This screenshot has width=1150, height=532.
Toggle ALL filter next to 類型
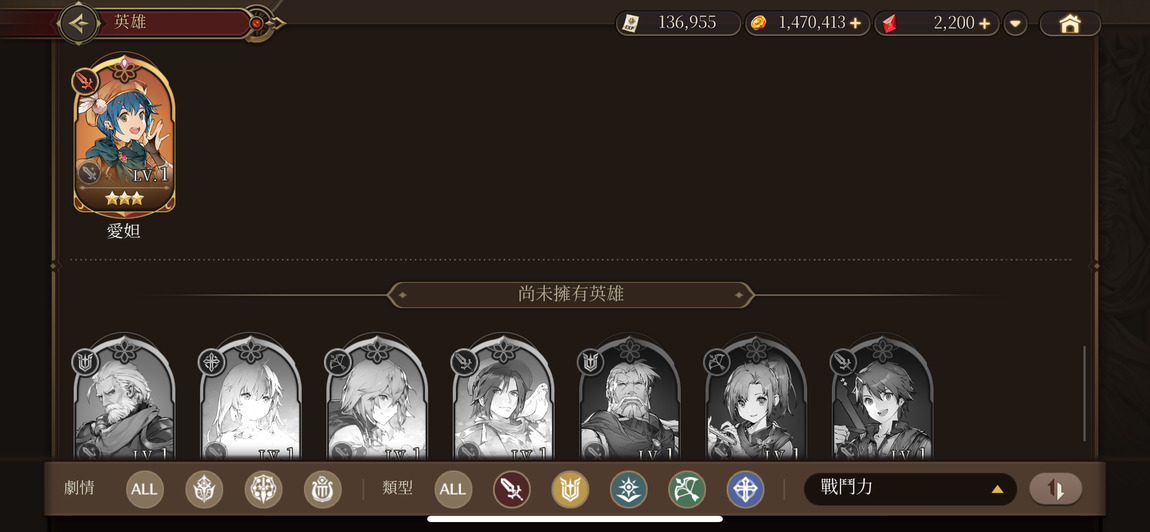[453, 489]
